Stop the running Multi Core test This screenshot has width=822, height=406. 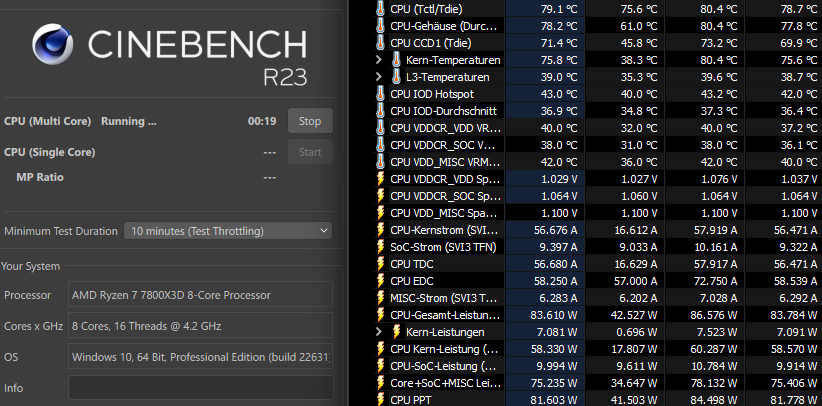pyautogui.click(x=310, y=121)
